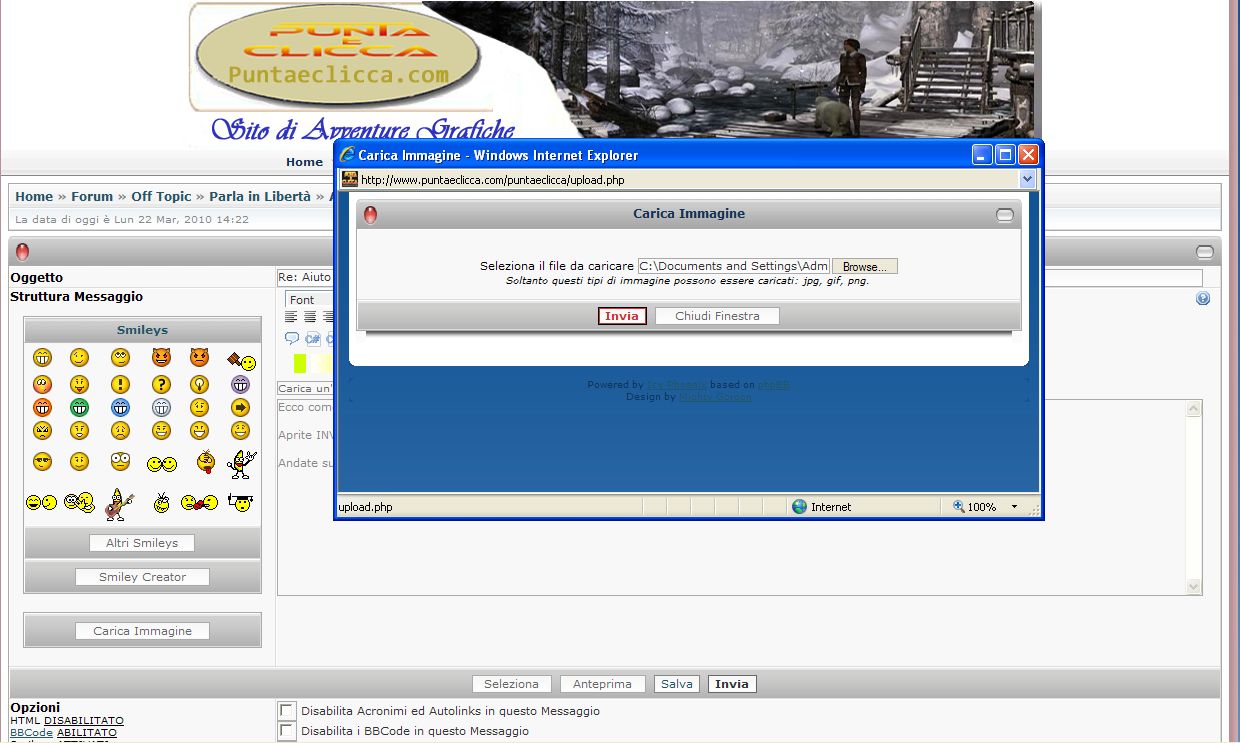Open Home in the navigation menu
The width and height of the screenshot is (1240, 743).
click(x=304, y=162)
